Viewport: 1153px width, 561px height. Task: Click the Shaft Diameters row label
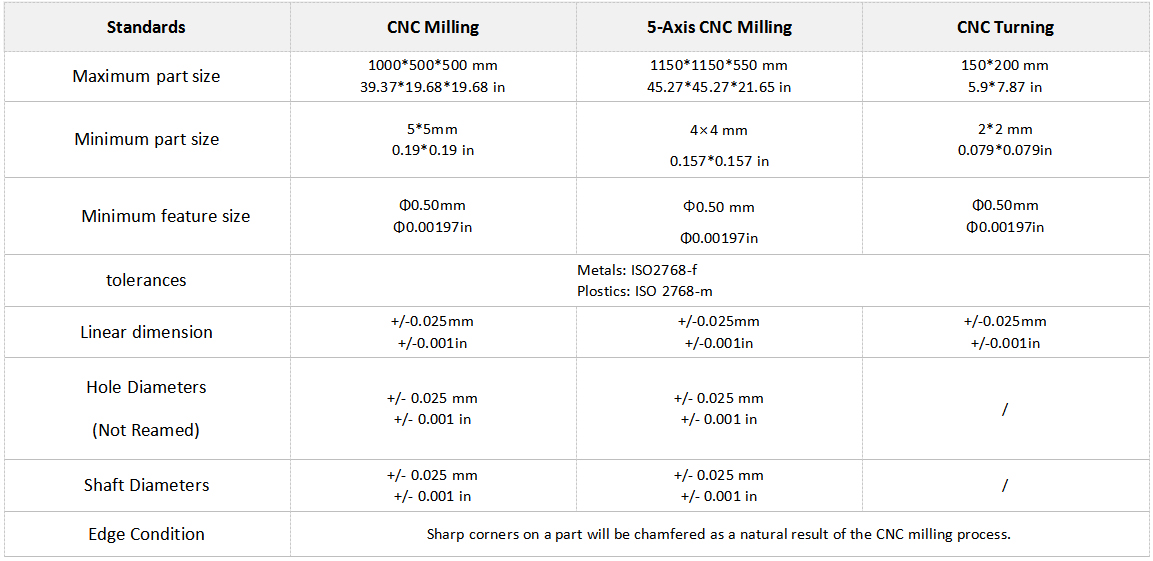click(x=146, y=485)
